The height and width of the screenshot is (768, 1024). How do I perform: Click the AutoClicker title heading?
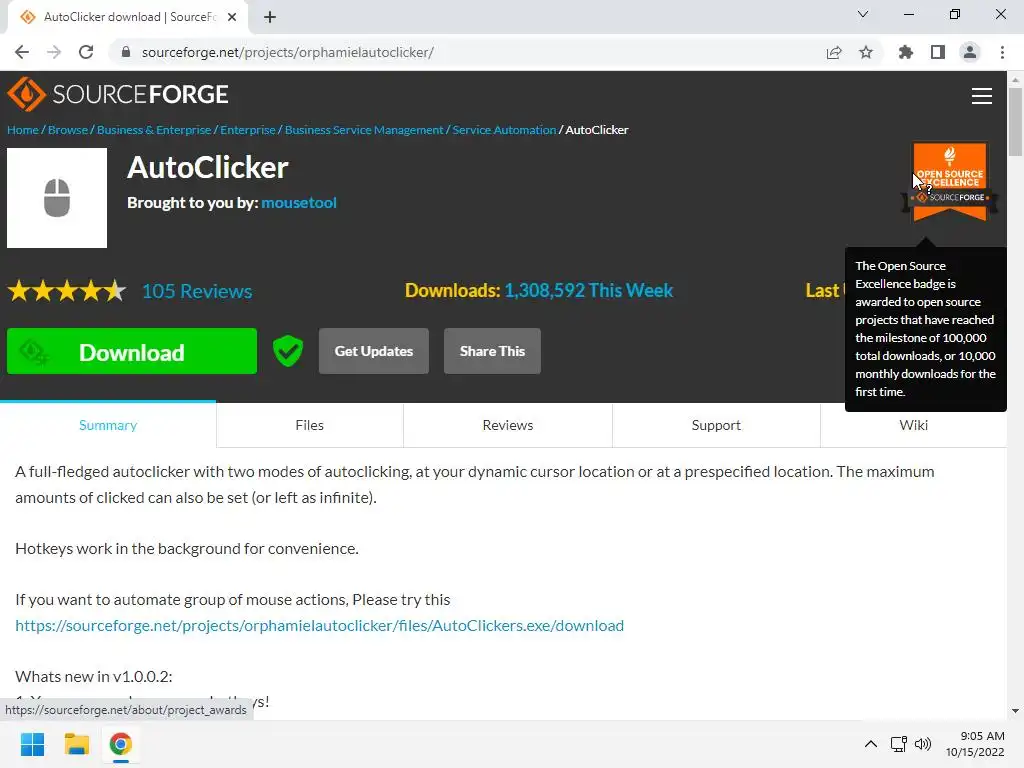point(208,167)
